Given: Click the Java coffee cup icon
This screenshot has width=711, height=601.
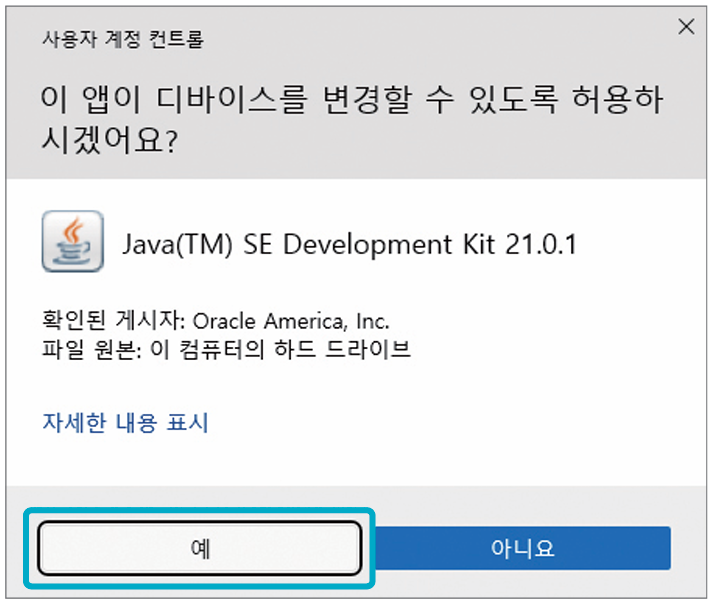Looking at the screenshot, I should click(73, 241).
